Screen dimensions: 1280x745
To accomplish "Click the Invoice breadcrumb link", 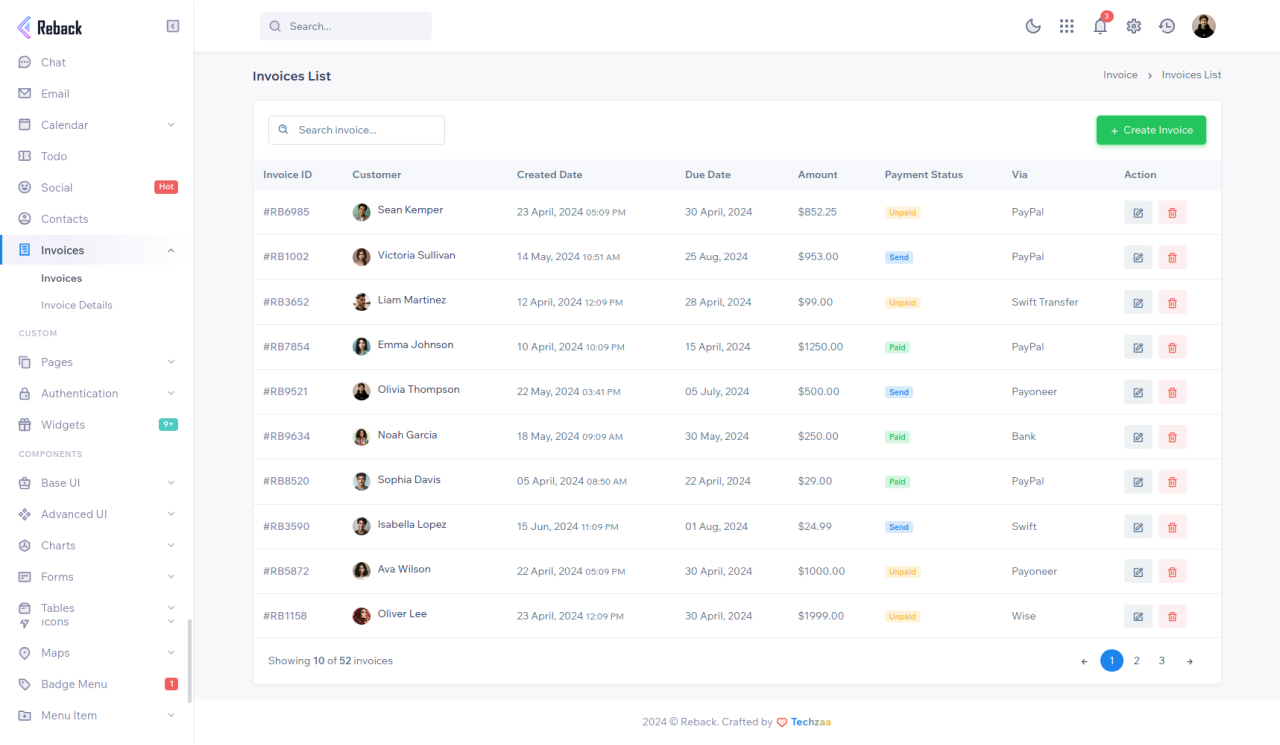I will (x=1120, y=75).
